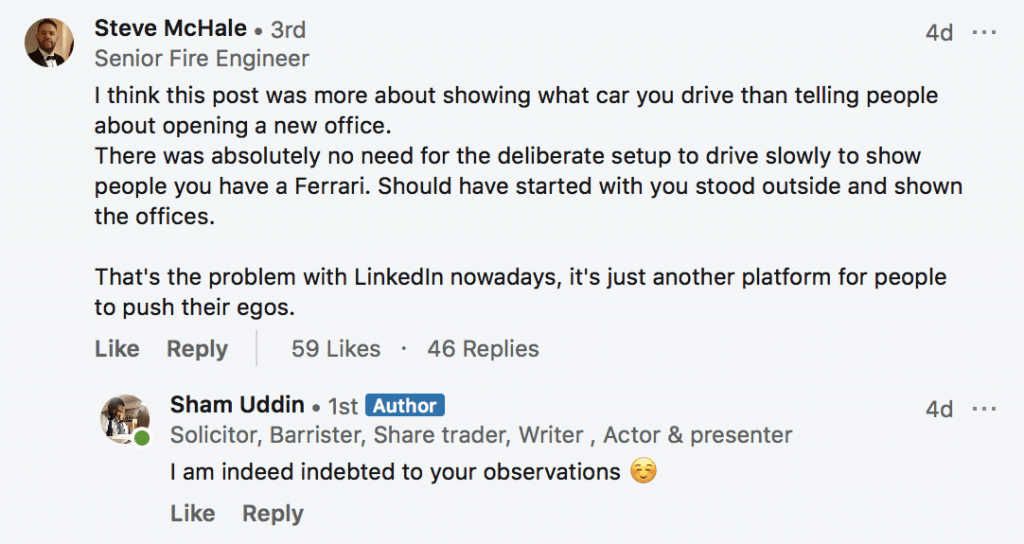Click the smiling emoji in Sham's reply

click(643, 471)
